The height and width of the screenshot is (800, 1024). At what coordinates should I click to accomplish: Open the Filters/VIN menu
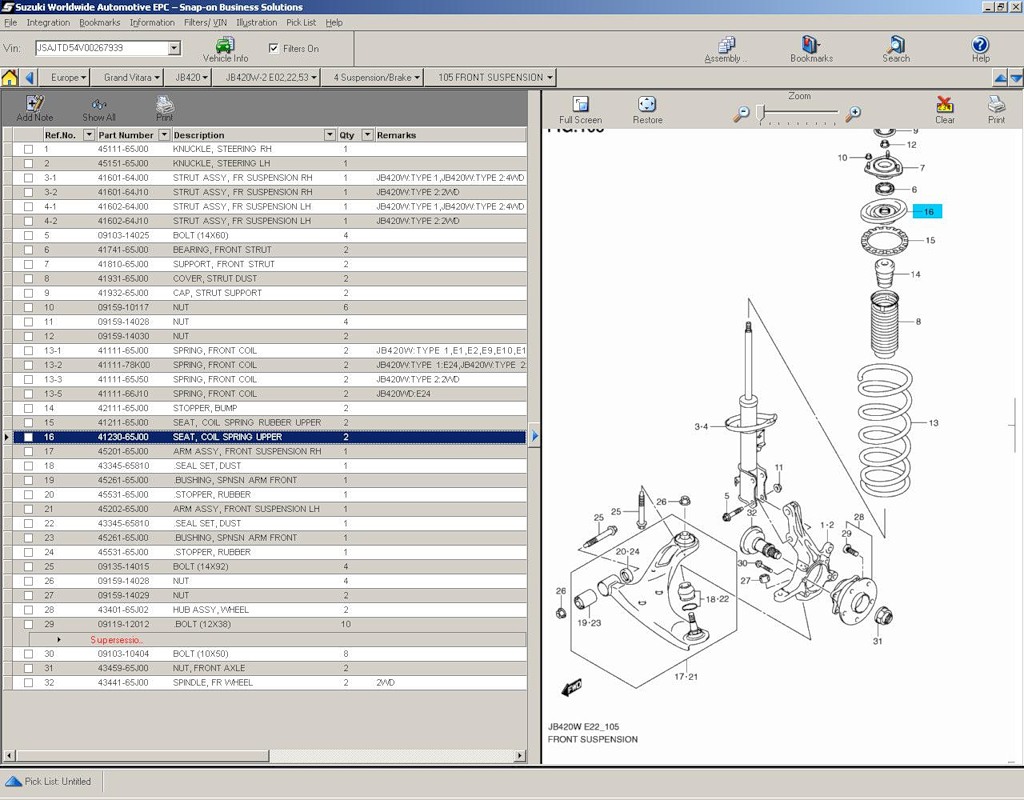tap(205, 22)
